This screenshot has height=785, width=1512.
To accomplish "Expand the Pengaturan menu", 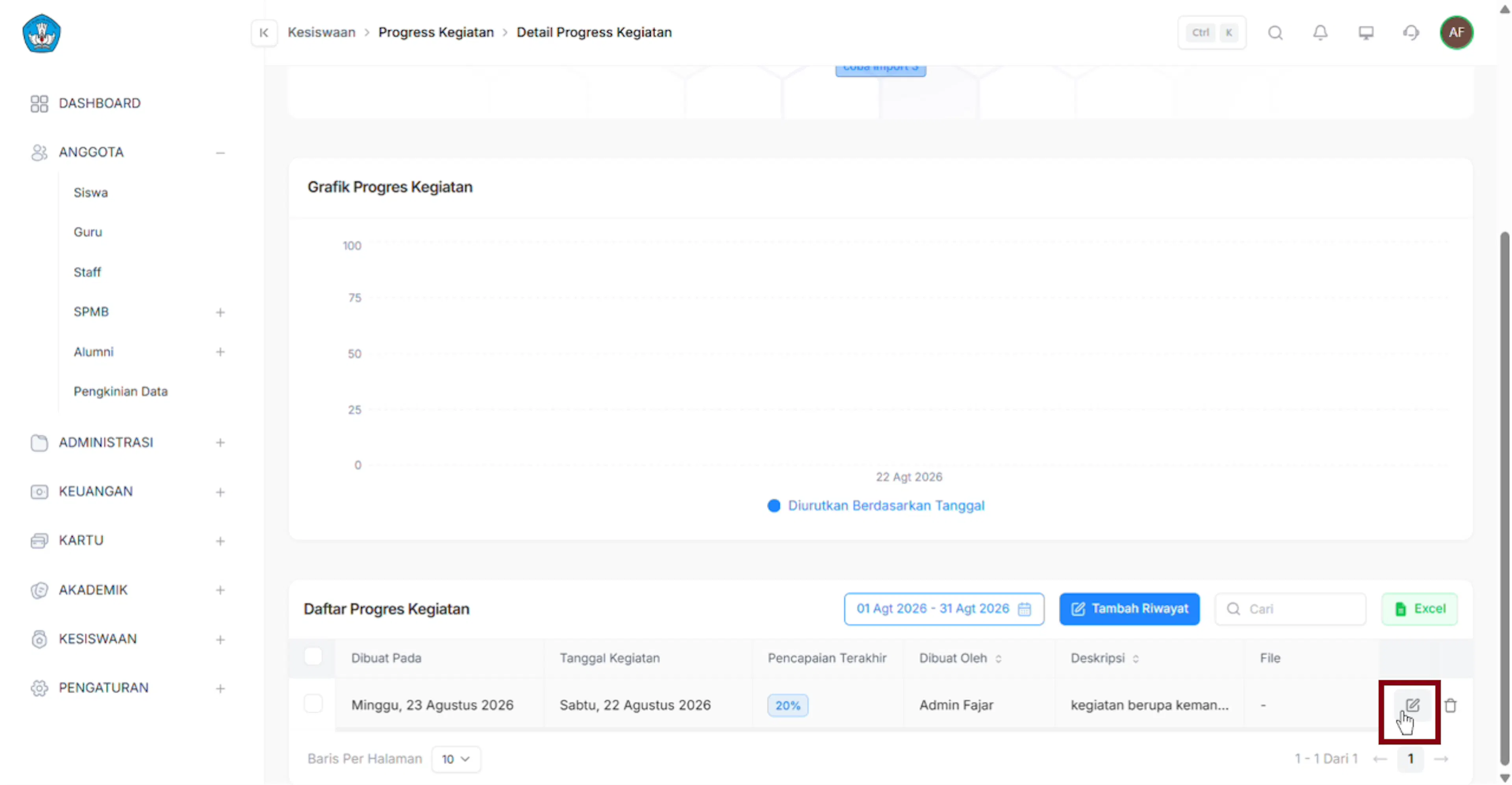I will (220, 688).
